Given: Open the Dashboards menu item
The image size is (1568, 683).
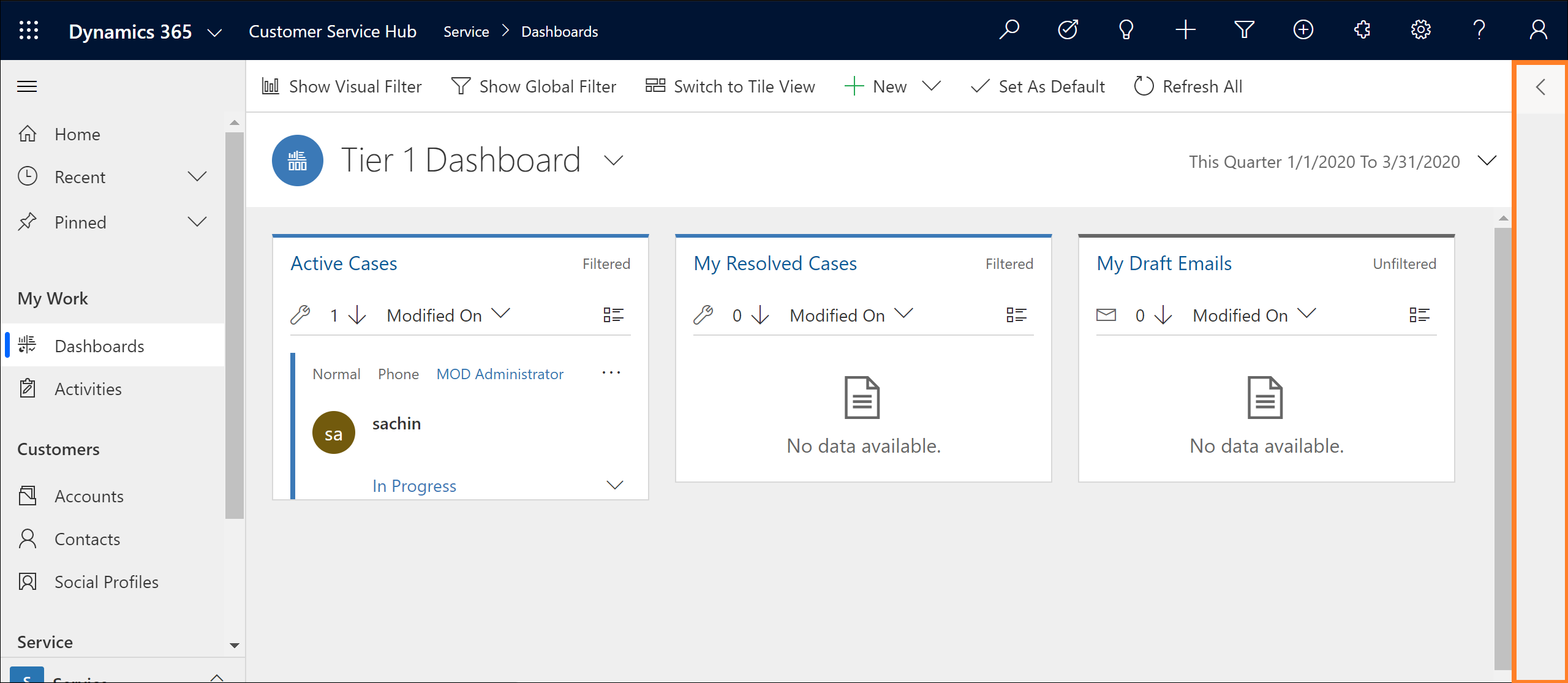Looking at the screenshot, I should click(100, 345).
